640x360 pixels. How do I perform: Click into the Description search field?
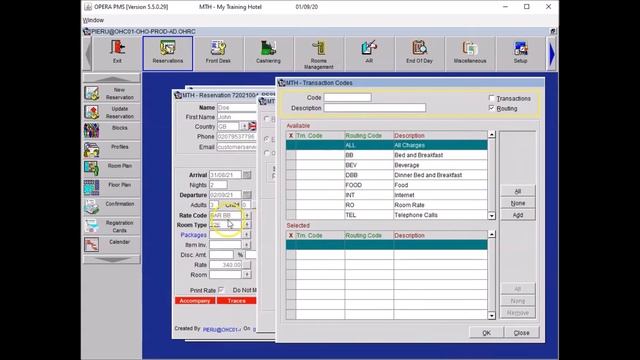point(375,108)
